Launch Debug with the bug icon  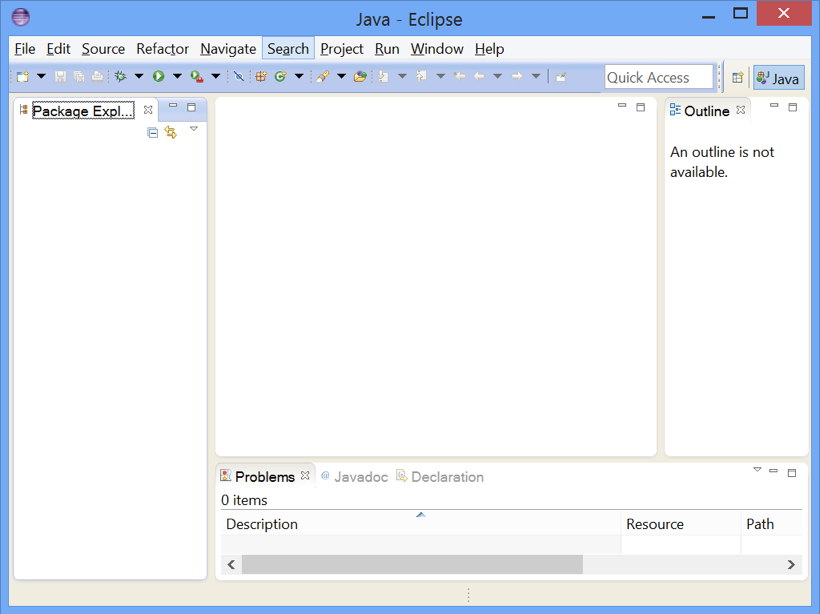click(120, 76)
